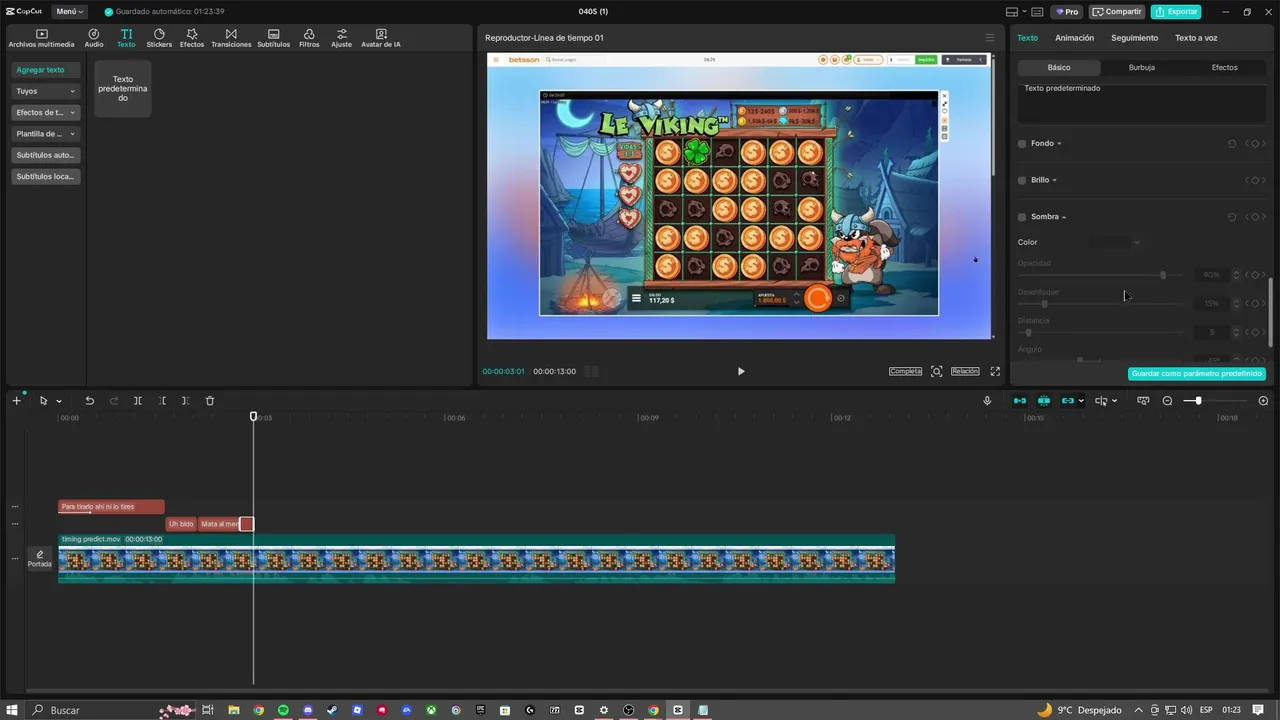Open the Stickers panel

tap(159, 38)
